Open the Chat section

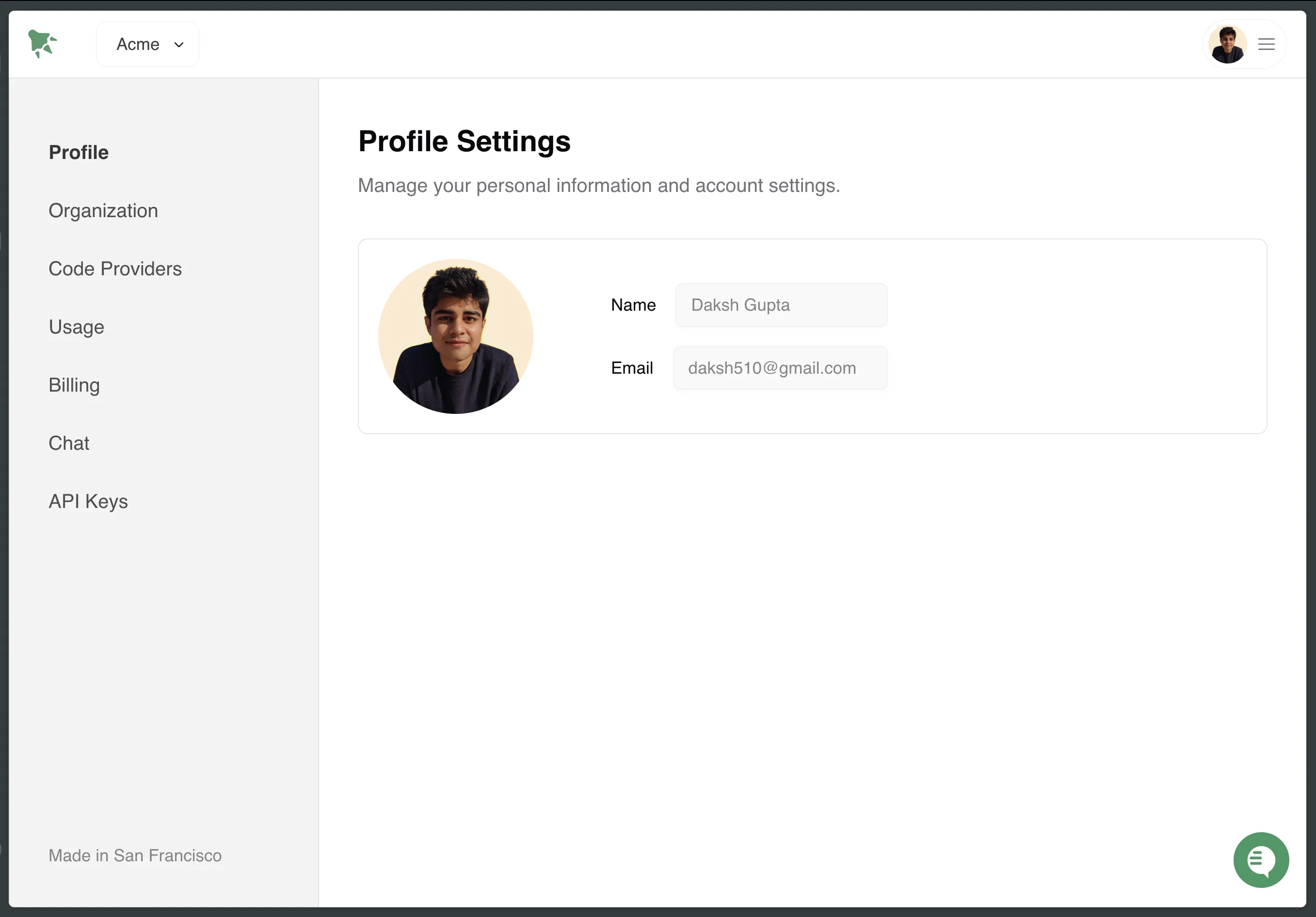coord(69,443)
